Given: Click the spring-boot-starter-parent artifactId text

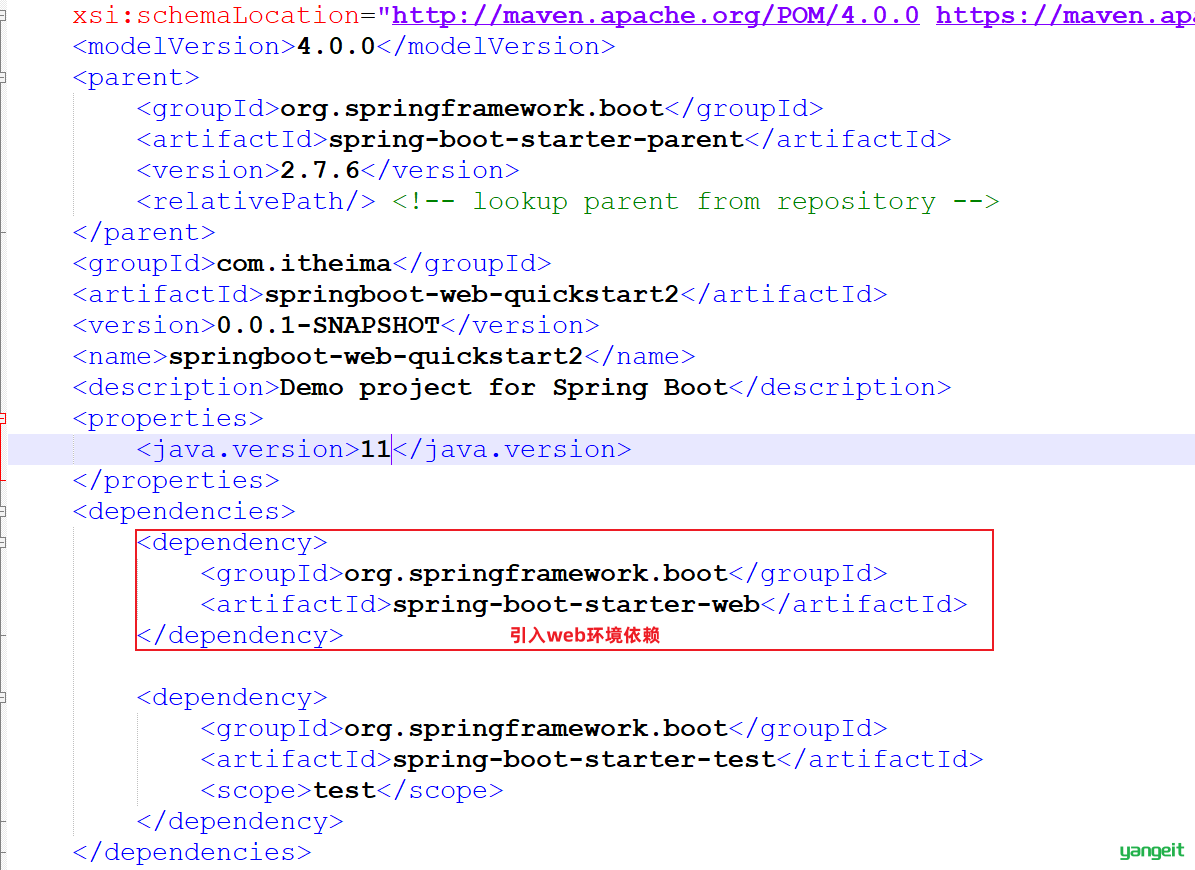Looking at the screenshot, I should [x=536, y=139].
